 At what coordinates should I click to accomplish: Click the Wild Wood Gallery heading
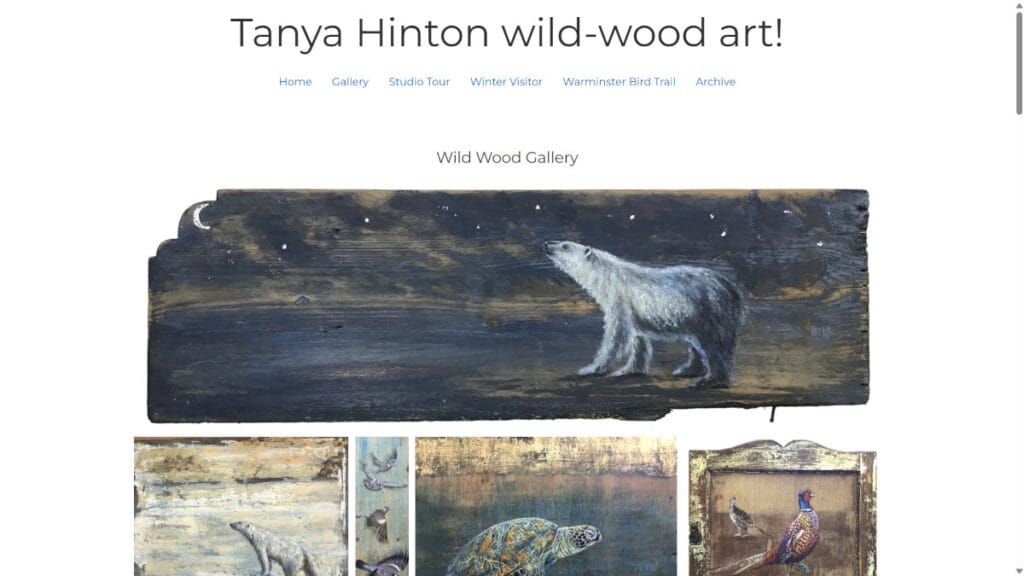(507, 157)
